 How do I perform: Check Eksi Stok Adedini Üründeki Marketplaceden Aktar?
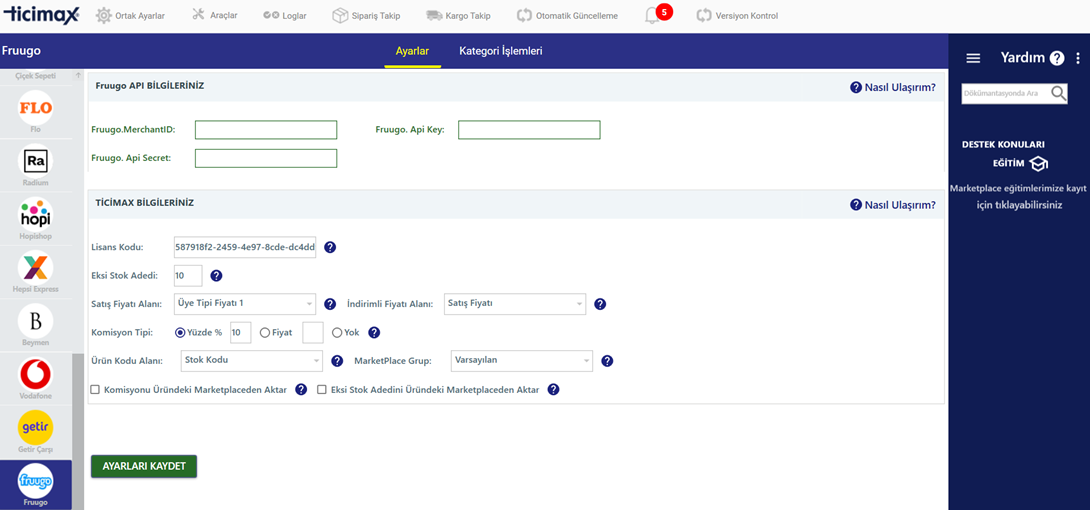[322, 390]
